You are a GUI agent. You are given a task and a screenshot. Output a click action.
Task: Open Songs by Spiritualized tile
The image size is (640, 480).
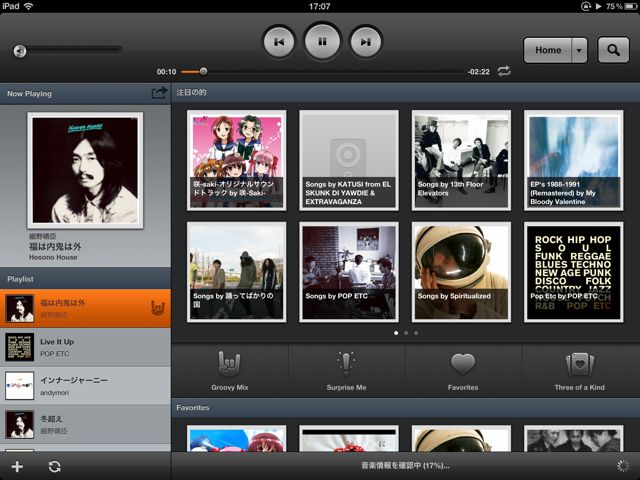point(461,272)
